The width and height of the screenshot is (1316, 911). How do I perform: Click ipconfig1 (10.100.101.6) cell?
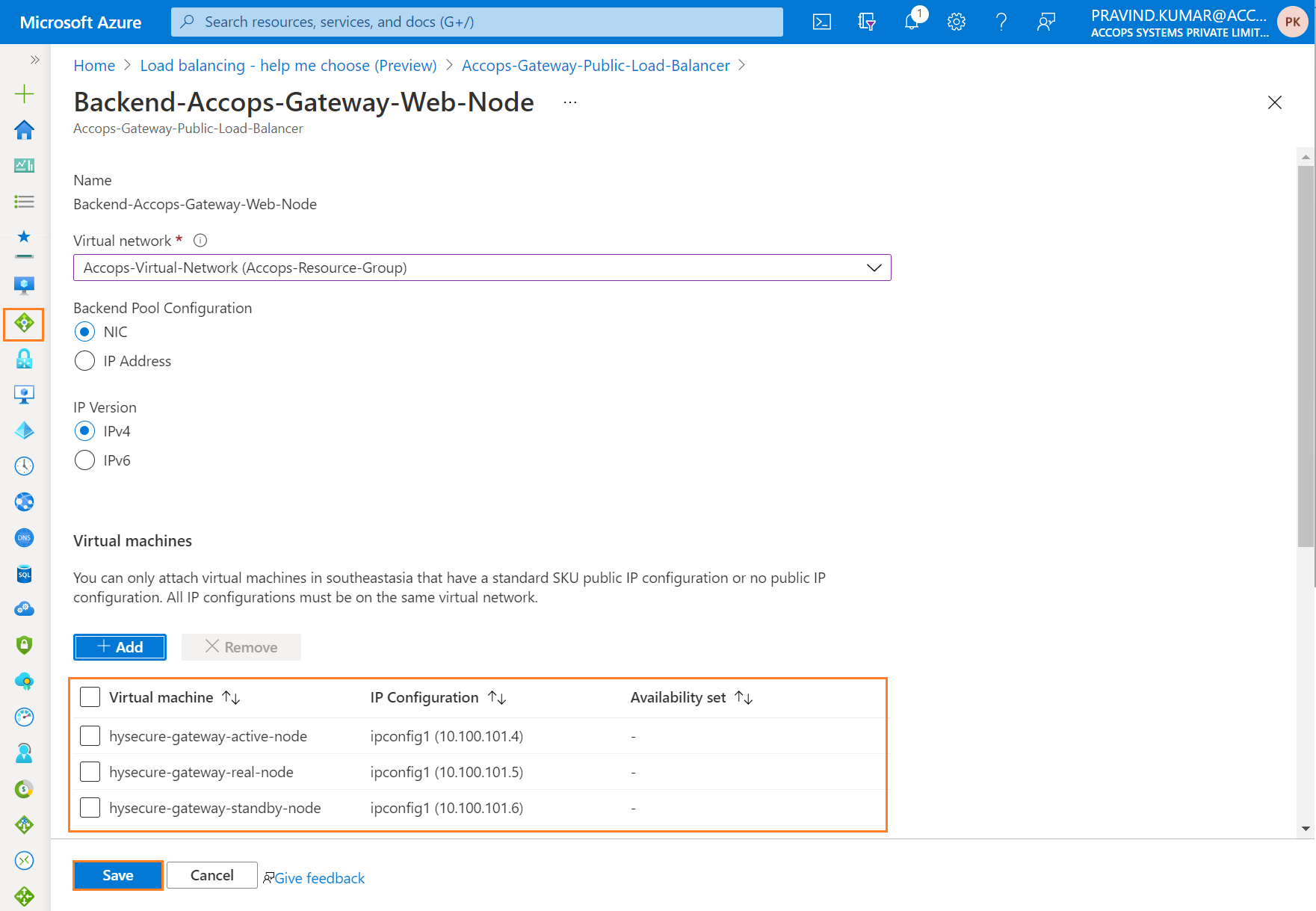click(x=447, y=808)
